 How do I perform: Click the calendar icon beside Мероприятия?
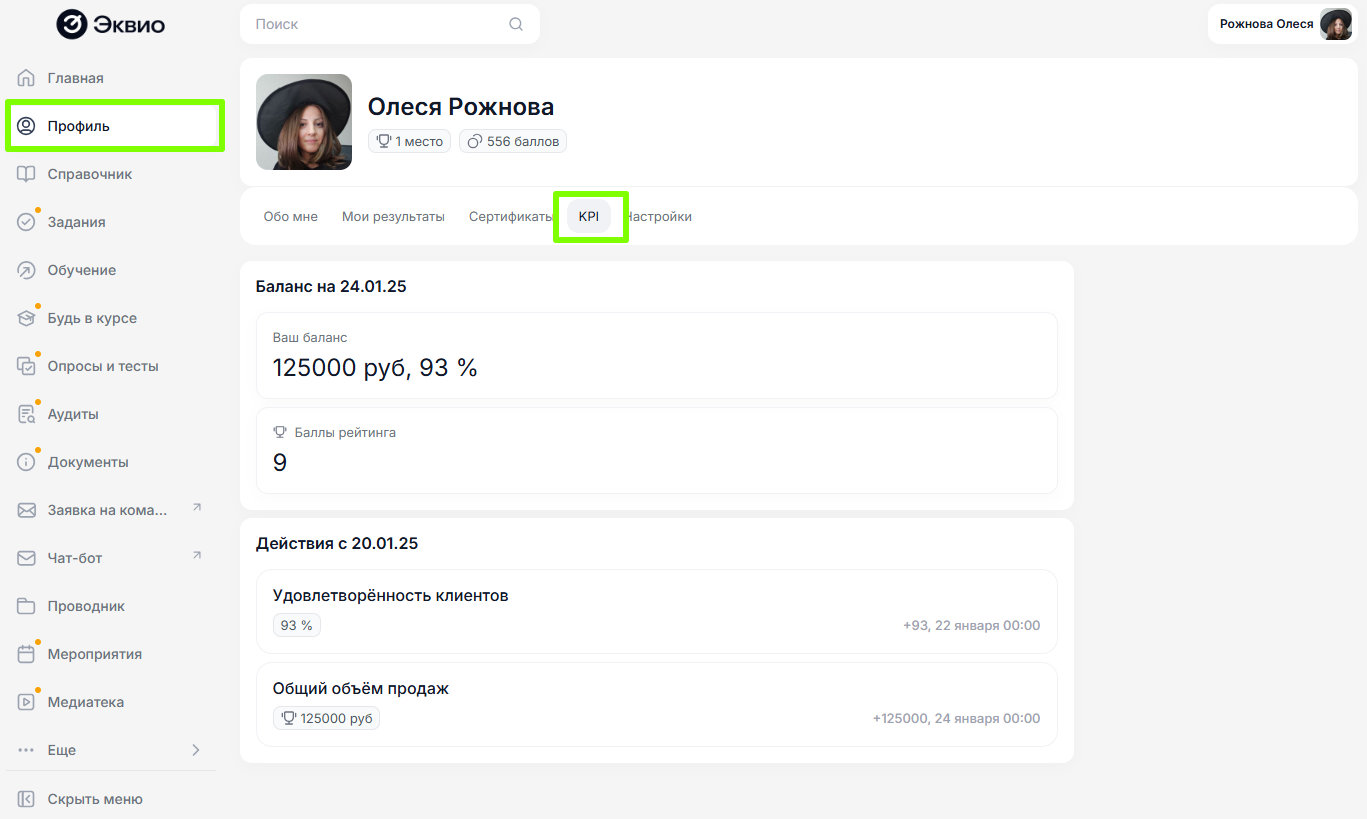(x=27, y=654)
